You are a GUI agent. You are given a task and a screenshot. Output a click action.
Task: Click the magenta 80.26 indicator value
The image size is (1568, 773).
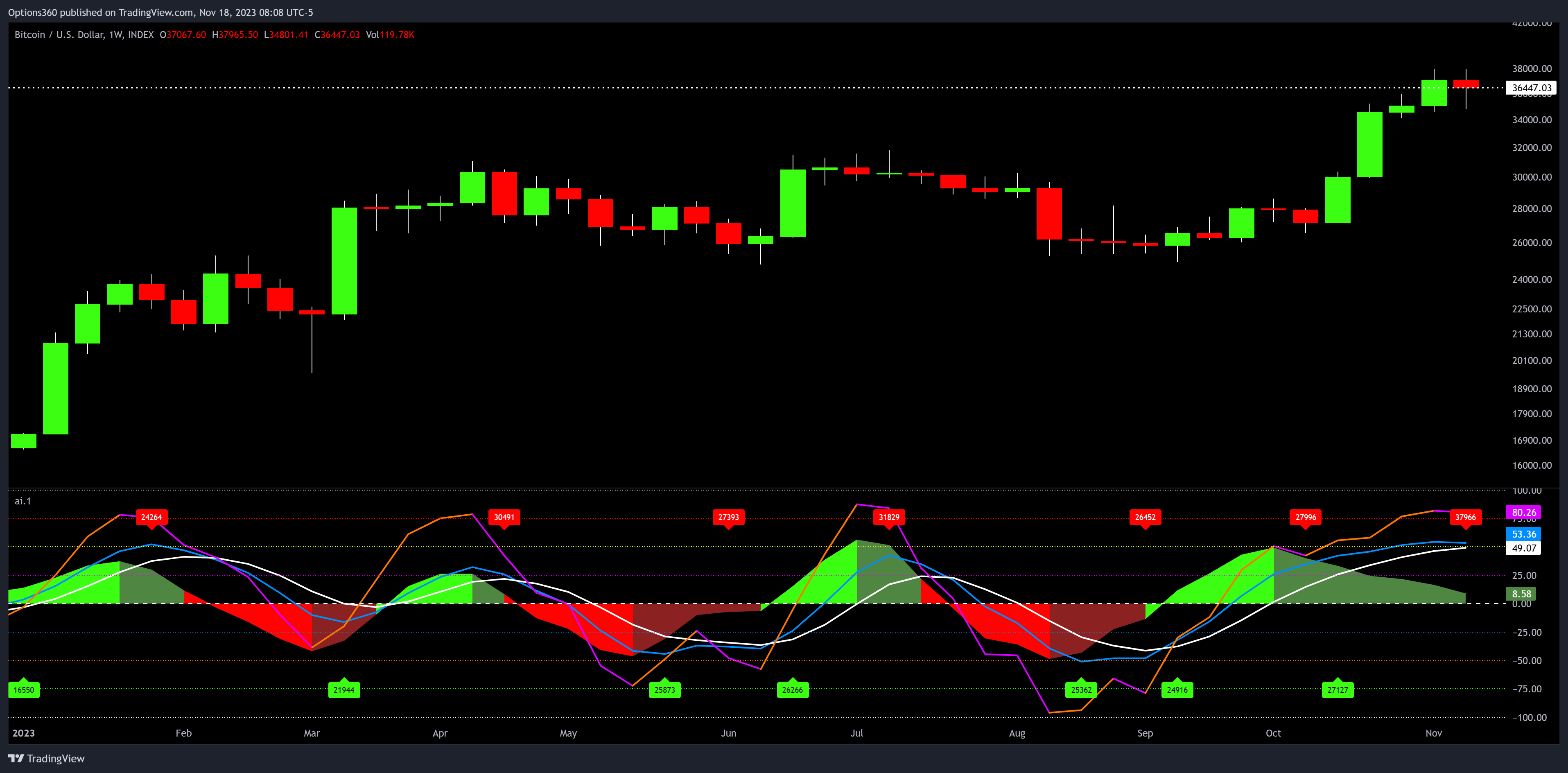point(1523,513)
